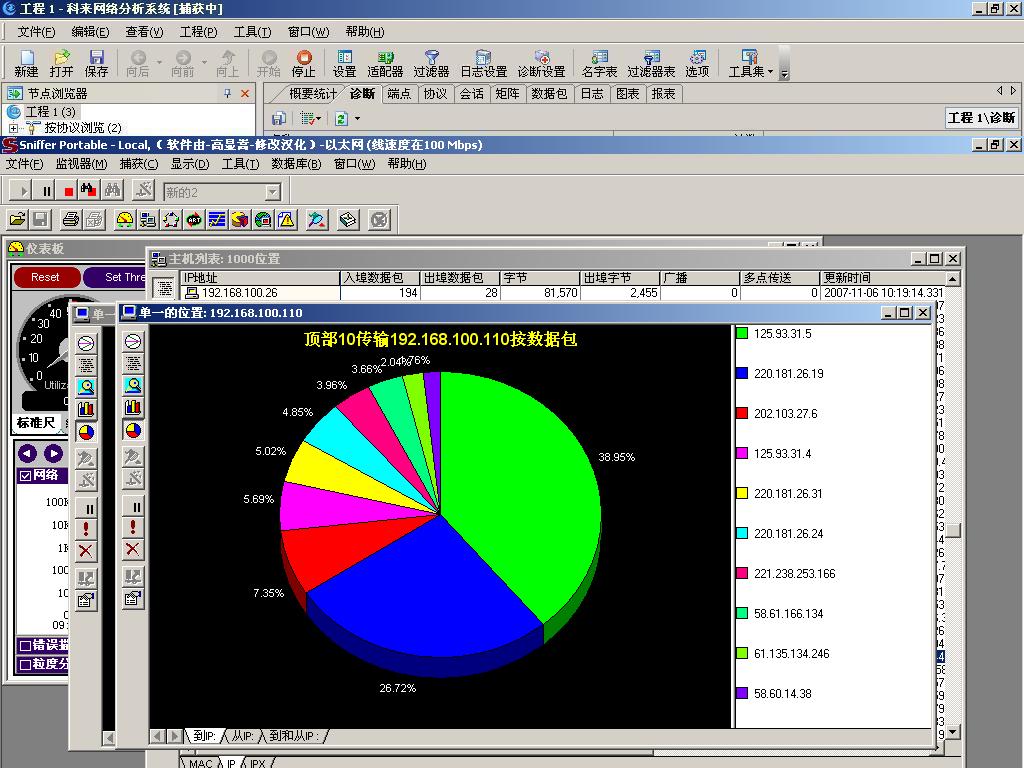Switch to the 矩阵 tab
Screen dimensions: 1024x768
click(x=508, y=94)
